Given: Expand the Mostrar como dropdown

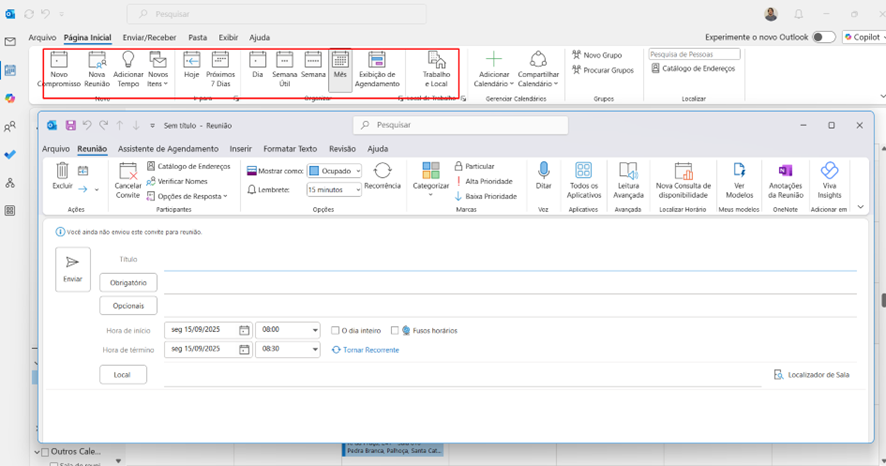Looking at the screenshot, I should point(357,171).
